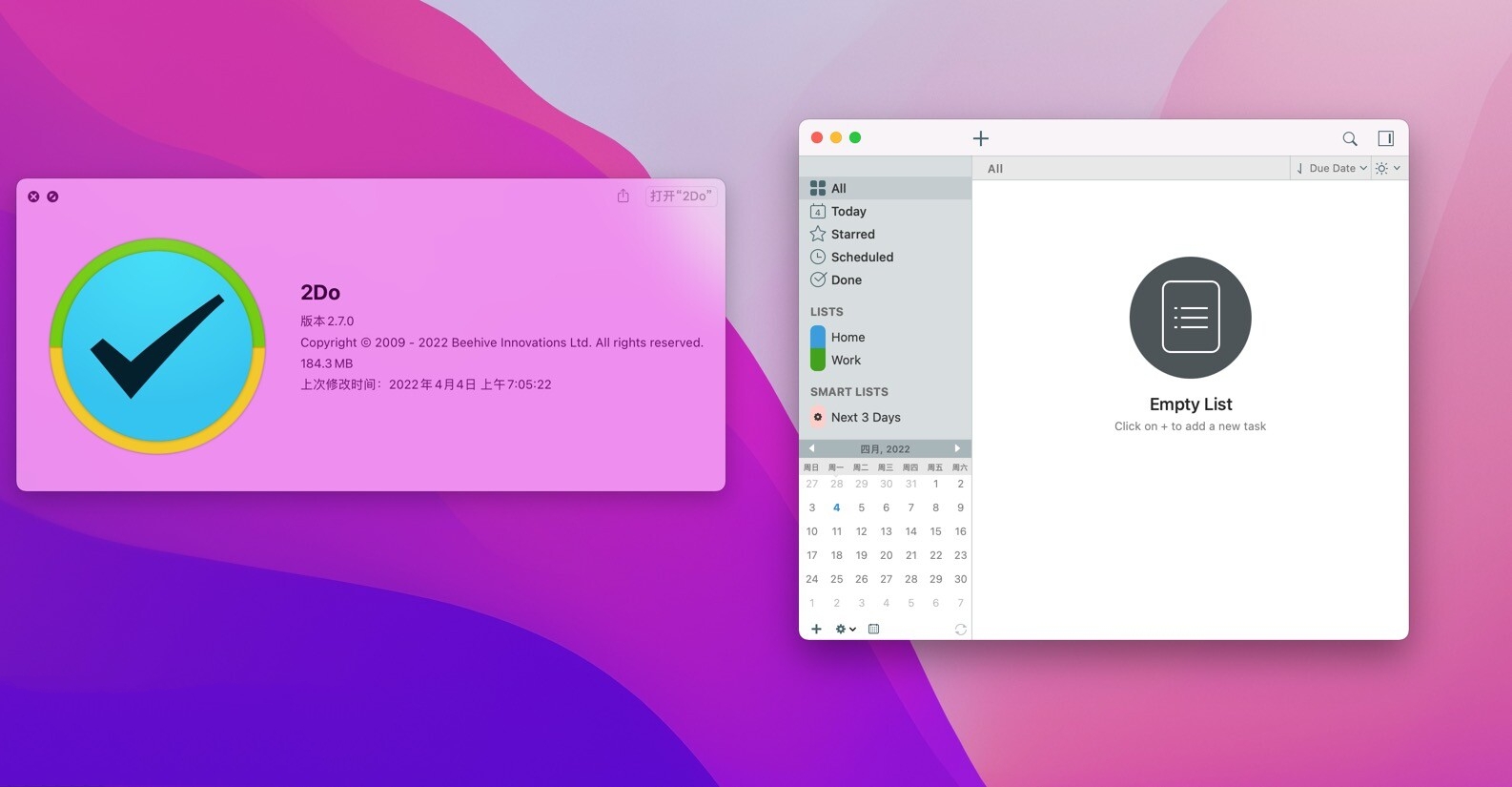Click the sort direction arrow beside Due Date
This screenshot has width=1512, height=787.
click(1299, 168)
